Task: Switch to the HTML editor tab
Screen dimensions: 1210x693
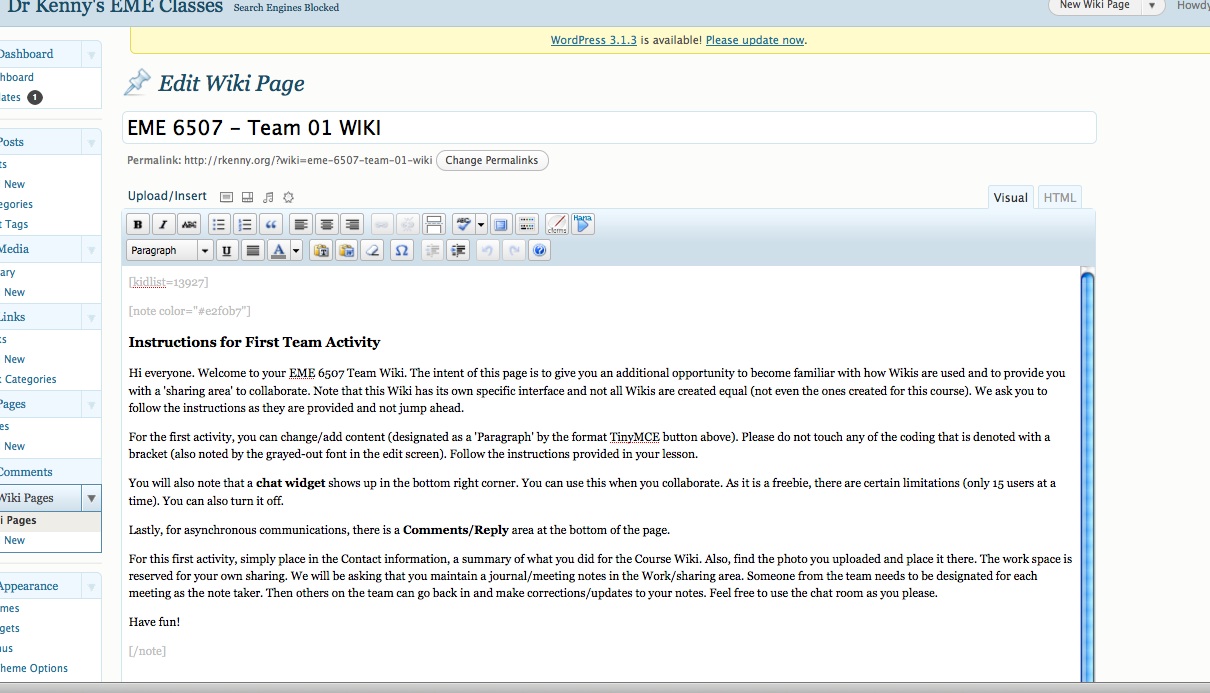Action: [x=1059, y=198]
